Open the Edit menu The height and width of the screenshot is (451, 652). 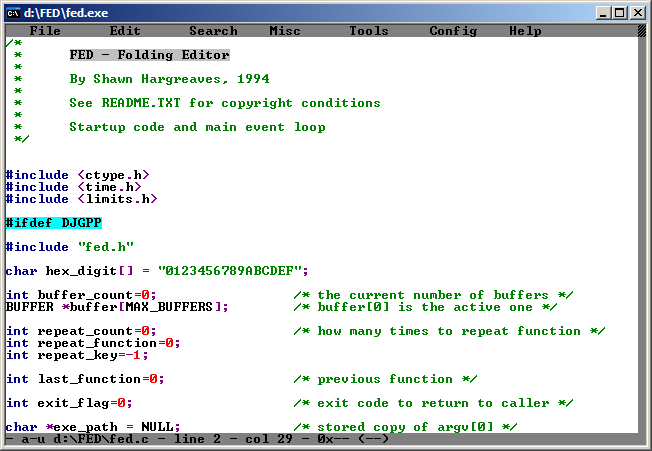[125, 31]
